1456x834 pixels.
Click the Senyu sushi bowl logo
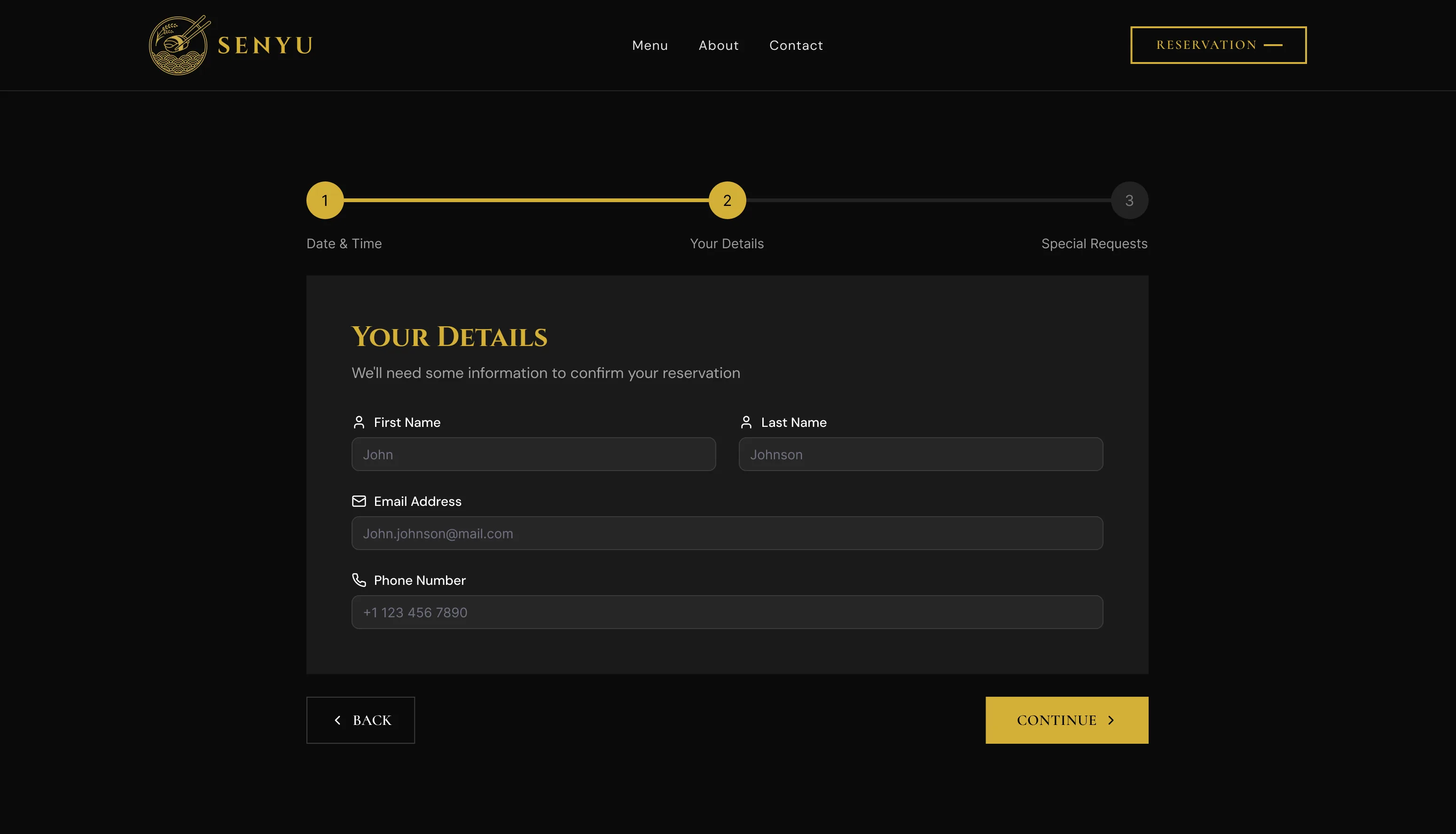(179, 45)
